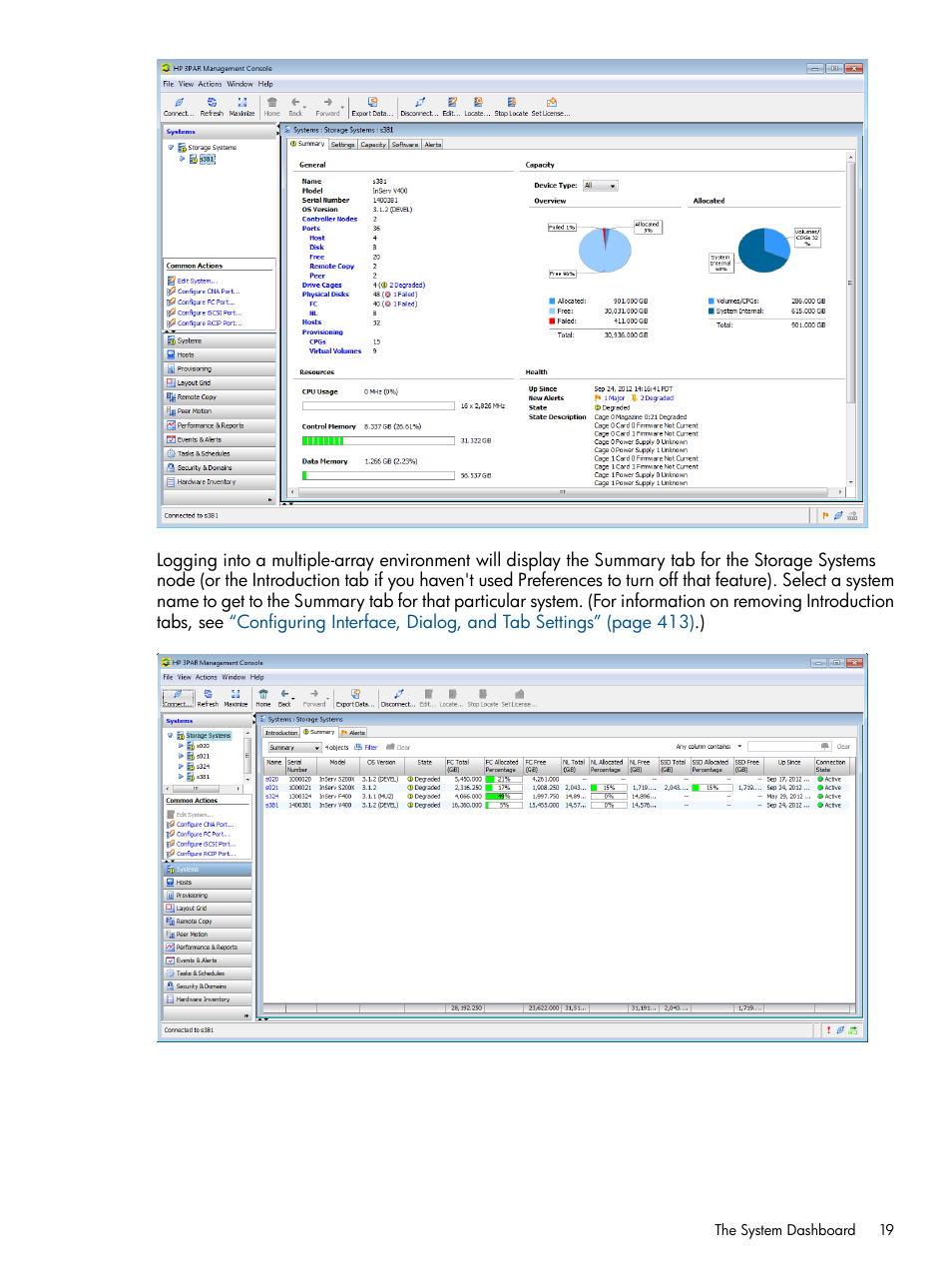This screenshot has height=1269, width=952.
Task: Click Set License icon in upper console
Action: [x=551, y=102]
